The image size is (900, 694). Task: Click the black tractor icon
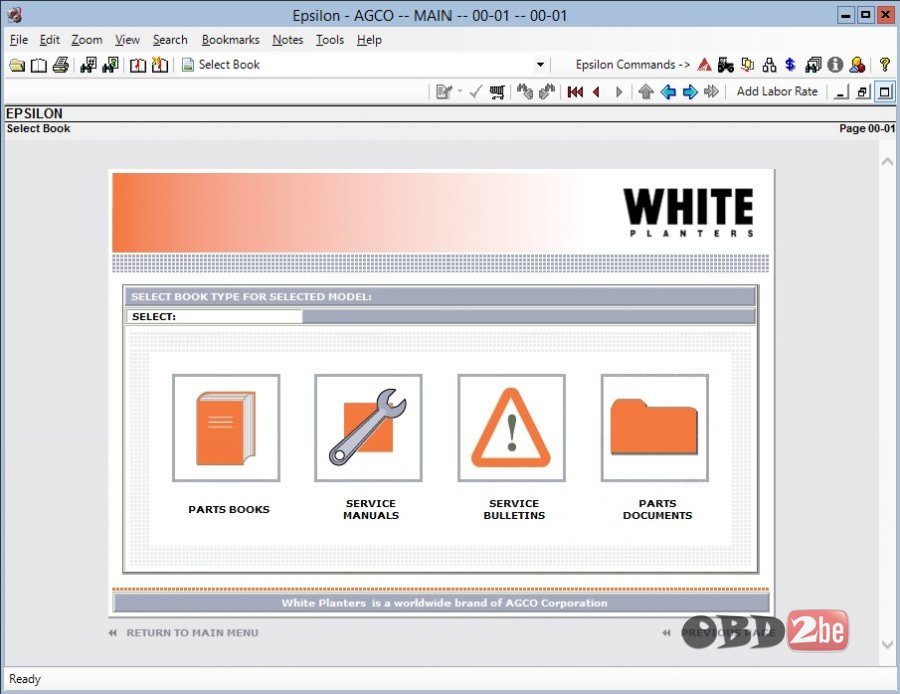pos(726,65)
